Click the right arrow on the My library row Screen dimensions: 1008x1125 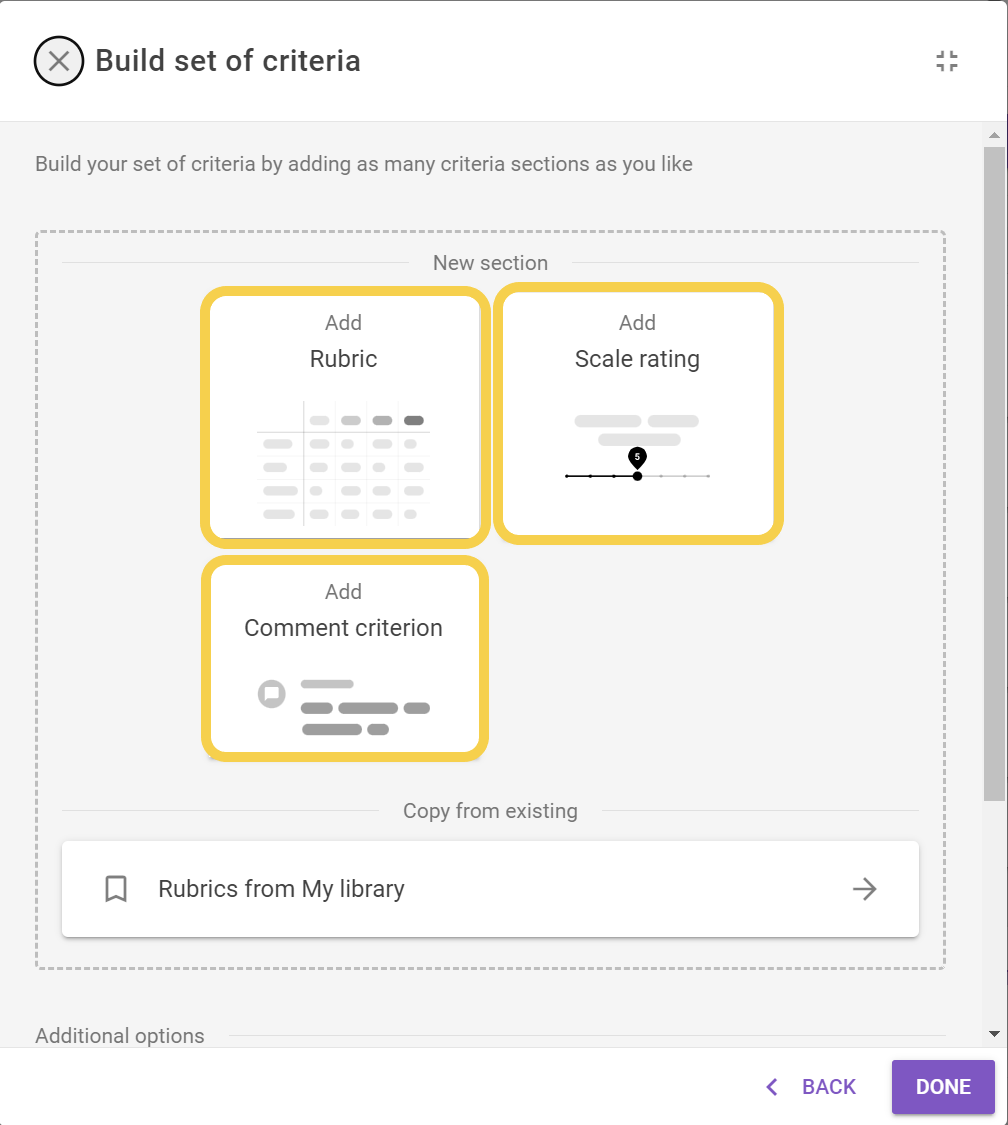864,889
